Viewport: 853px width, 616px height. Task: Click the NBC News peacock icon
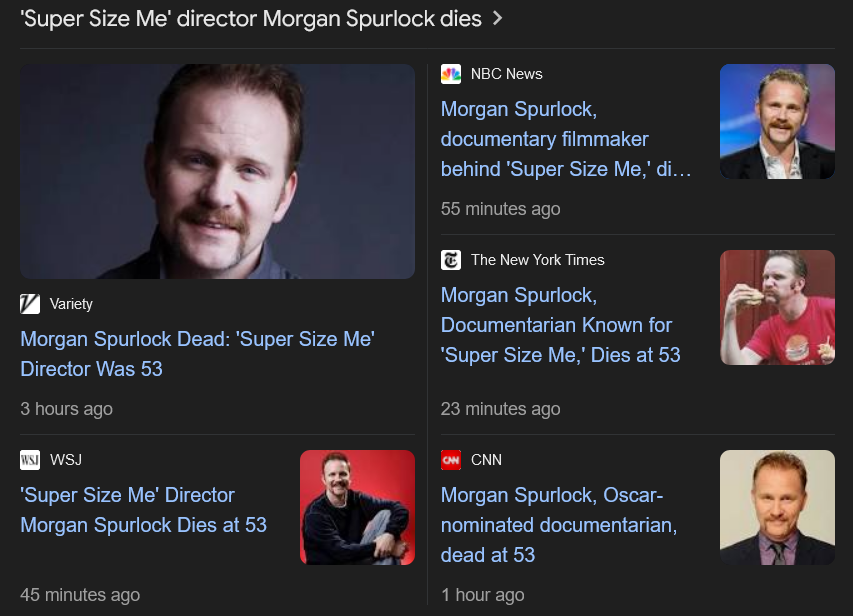pyautogui.click(x=451, y=74)
